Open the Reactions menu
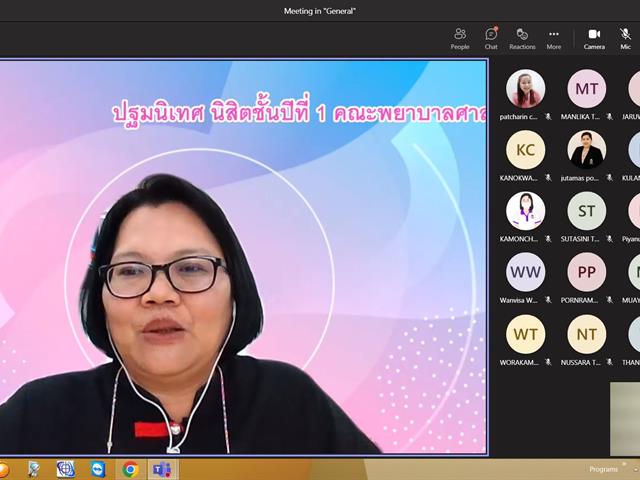 [x=522, y=39]
